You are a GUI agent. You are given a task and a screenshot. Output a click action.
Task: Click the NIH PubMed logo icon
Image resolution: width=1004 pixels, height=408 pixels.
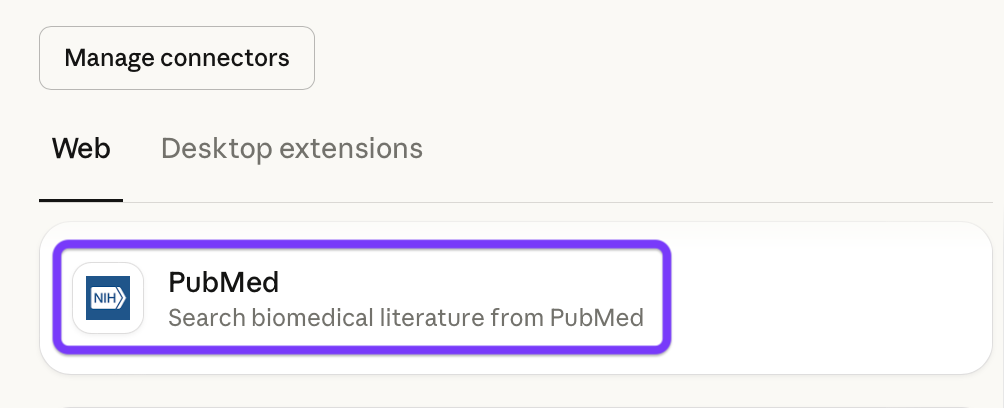[108, 298]
